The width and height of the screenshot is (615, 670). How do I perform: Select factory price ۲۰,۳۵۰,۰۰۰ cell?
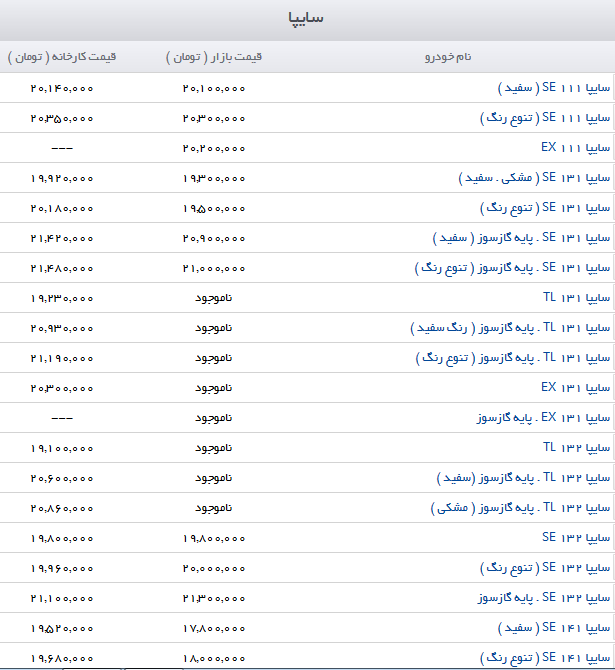tap(62, 118)
